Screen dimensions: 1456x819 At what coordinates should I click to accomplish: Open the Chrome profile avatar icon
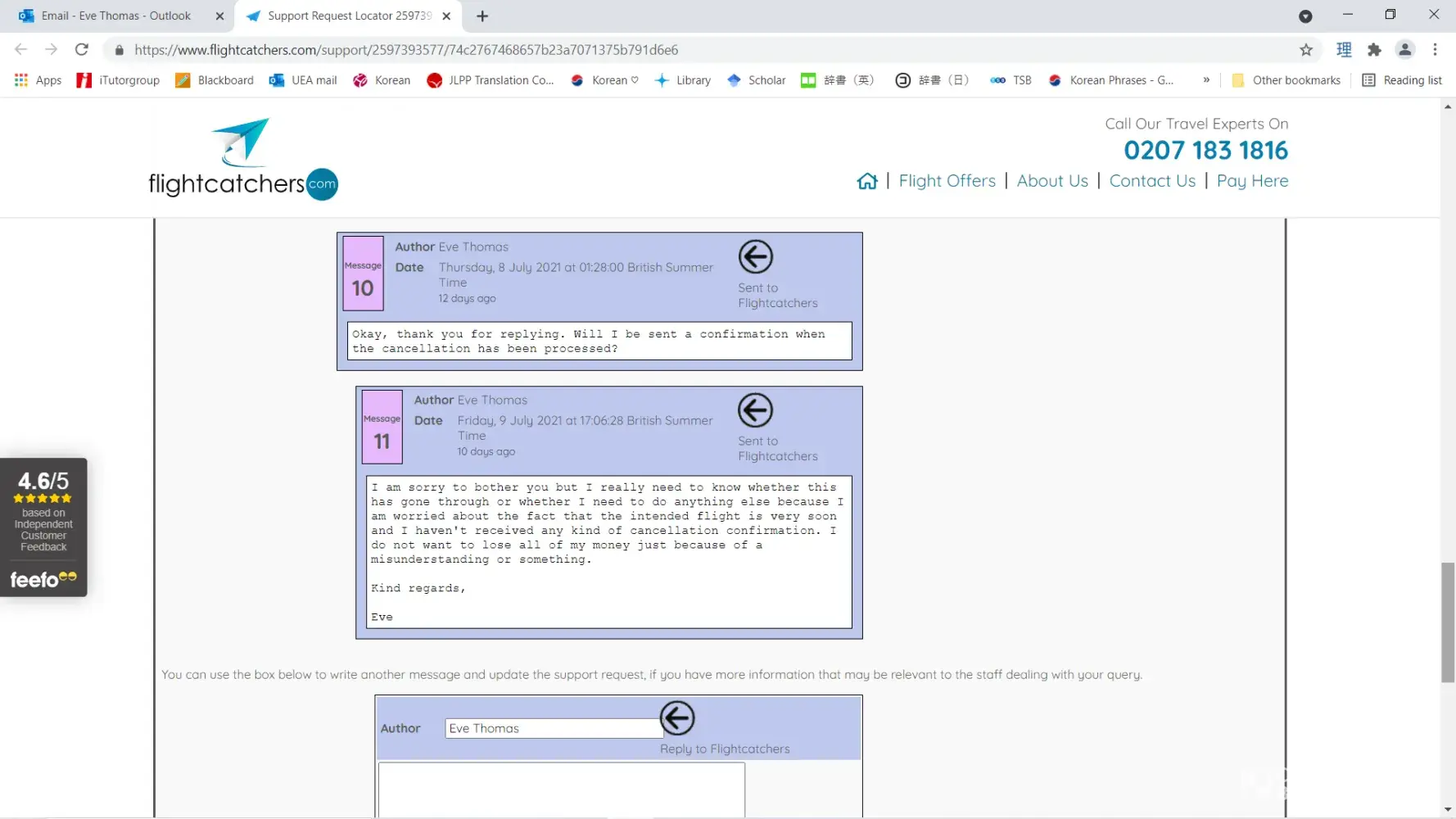pos(1404,50)
